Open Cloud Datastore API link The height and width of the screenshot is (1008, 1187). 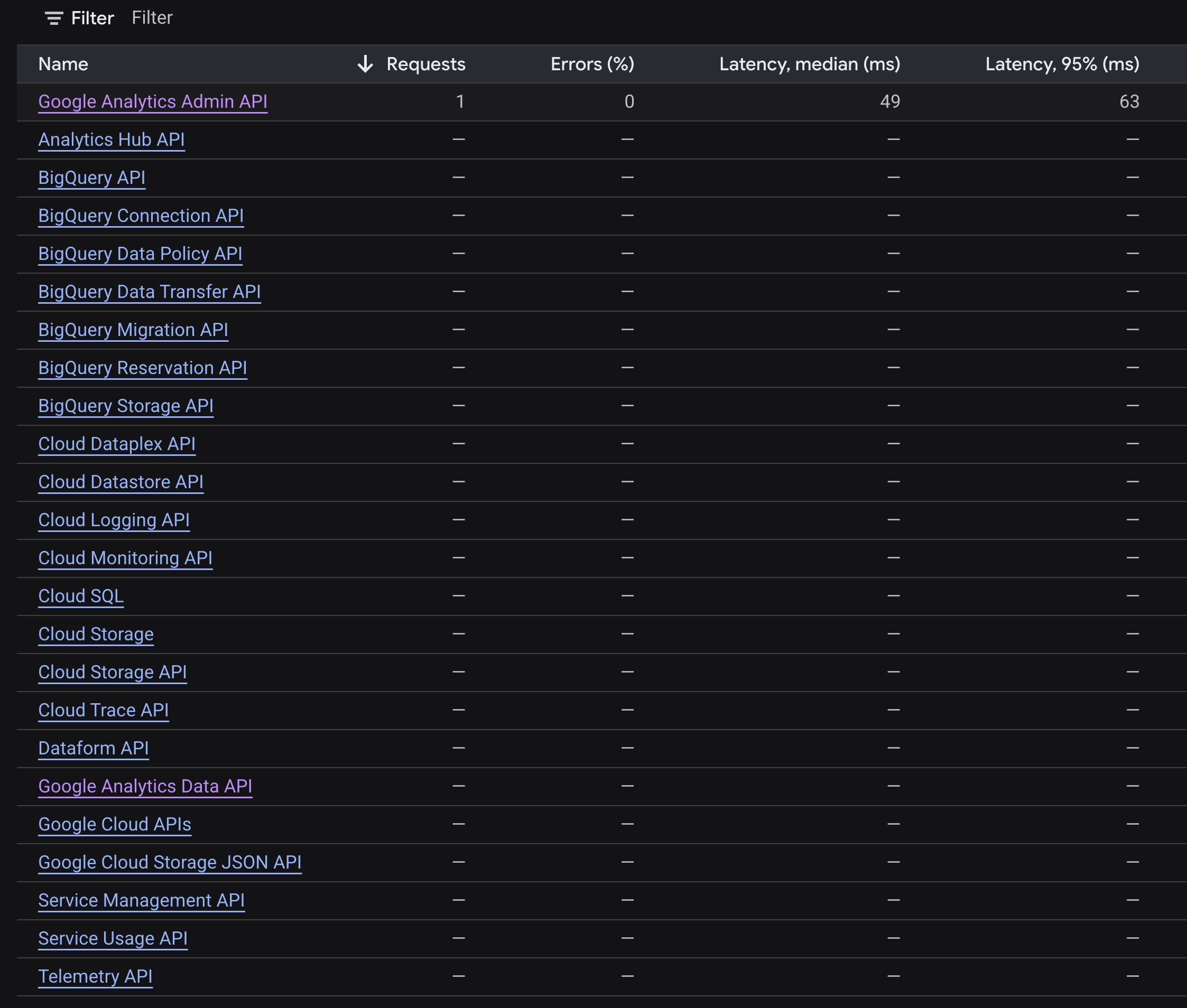pos(120,482)
